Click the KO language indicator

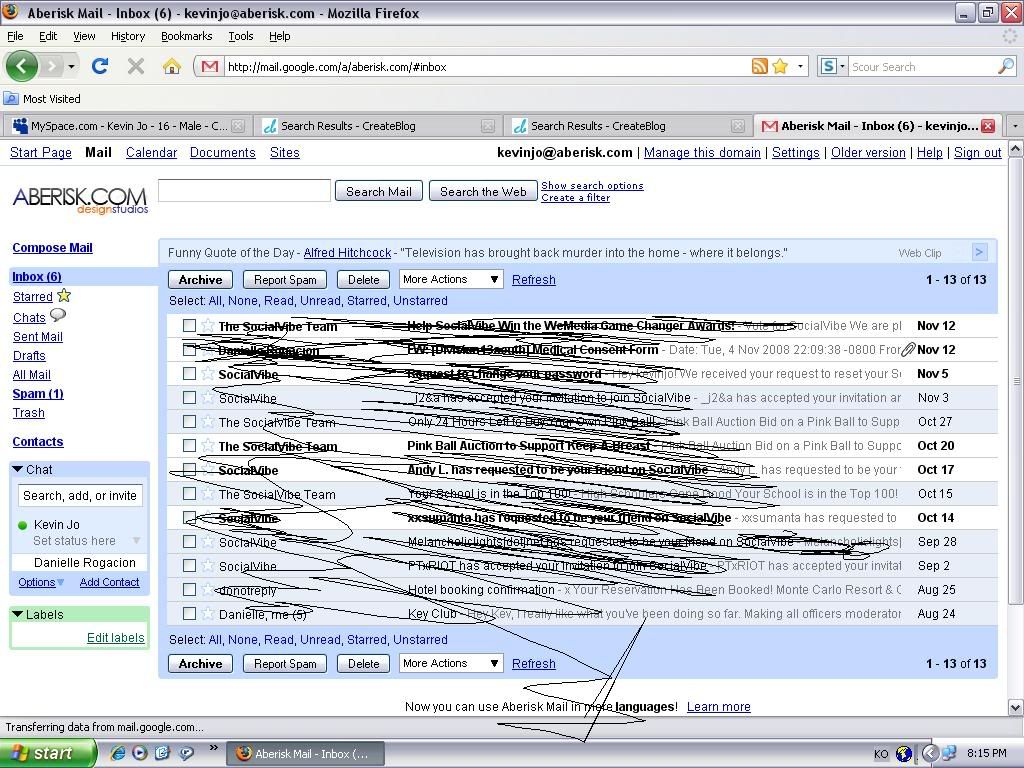point(880,754)
